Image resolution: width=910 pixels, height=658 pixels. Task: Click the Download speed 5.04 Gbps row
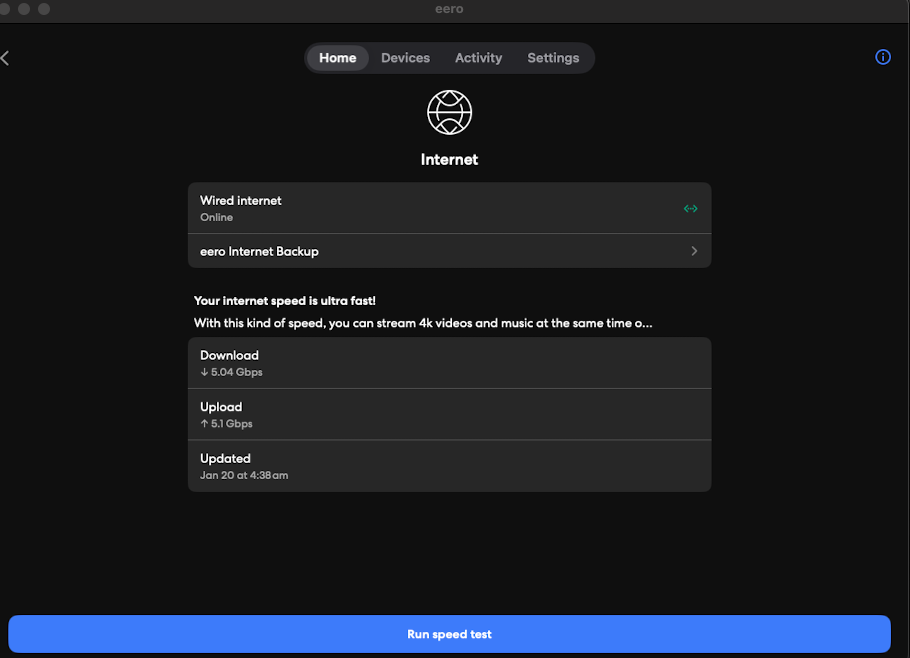click(450, 363)
